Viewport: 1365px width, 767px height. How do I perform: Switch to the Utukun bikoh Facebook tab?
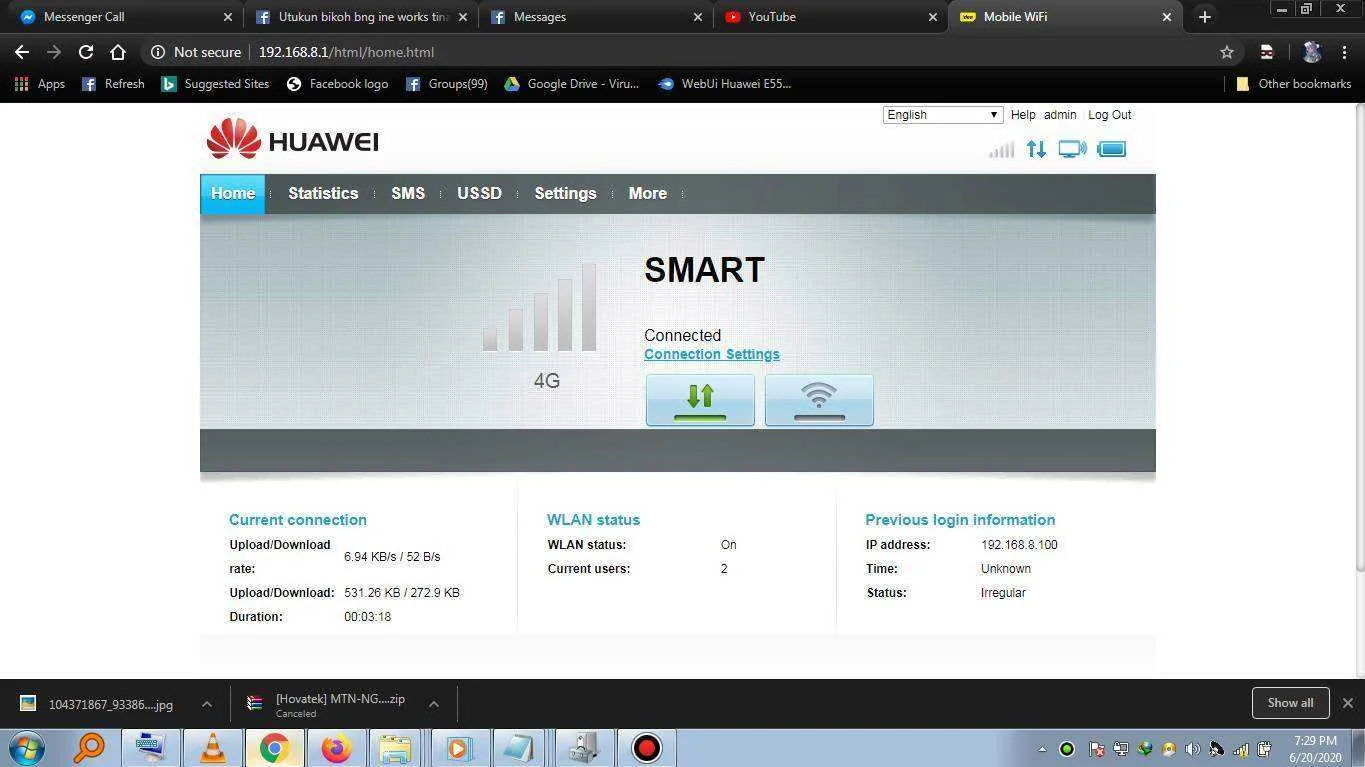pos(361,17)
